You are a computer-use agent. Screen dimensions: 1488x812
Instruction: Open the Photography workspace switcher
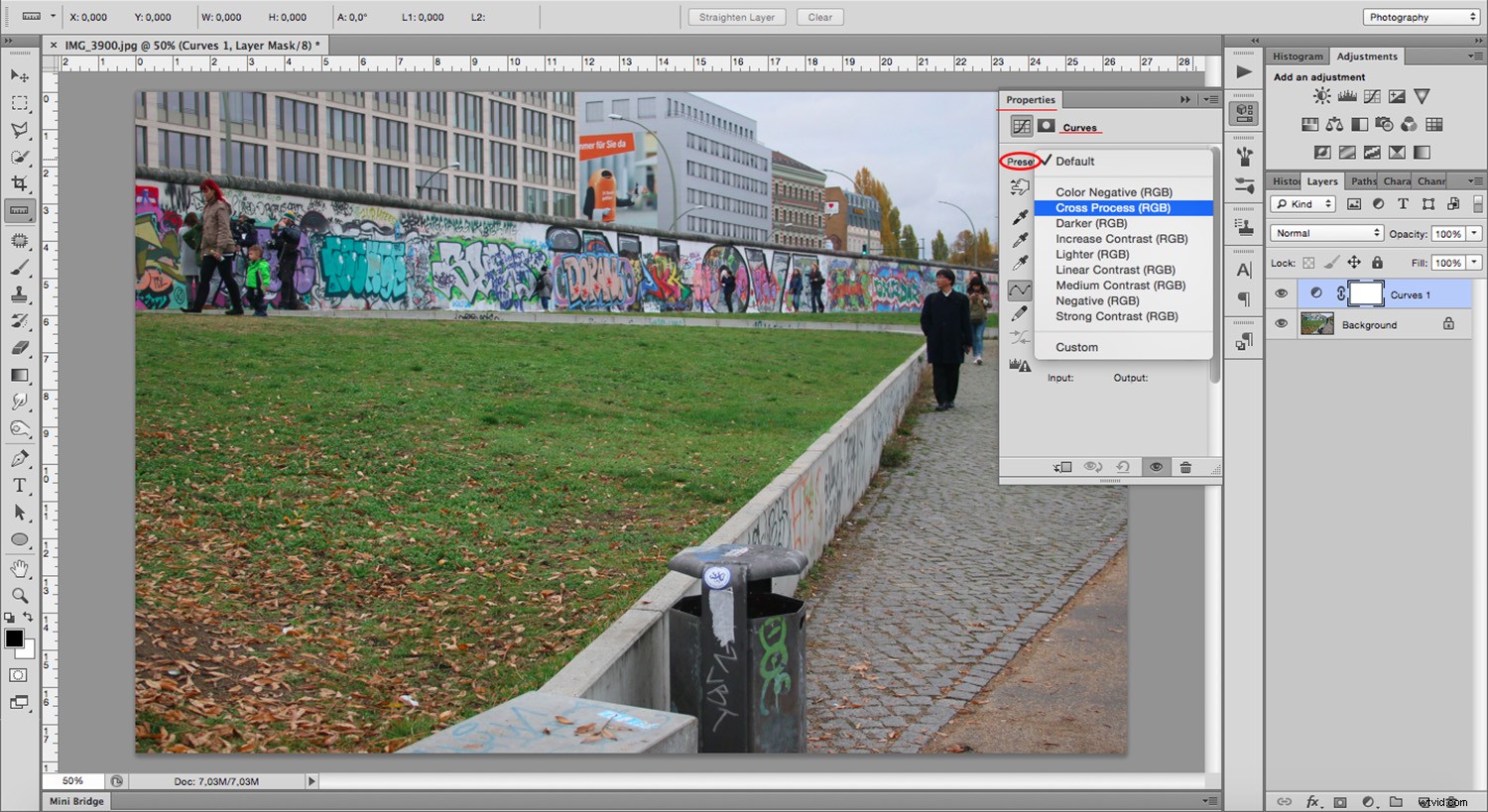(x=1420, y=17)
